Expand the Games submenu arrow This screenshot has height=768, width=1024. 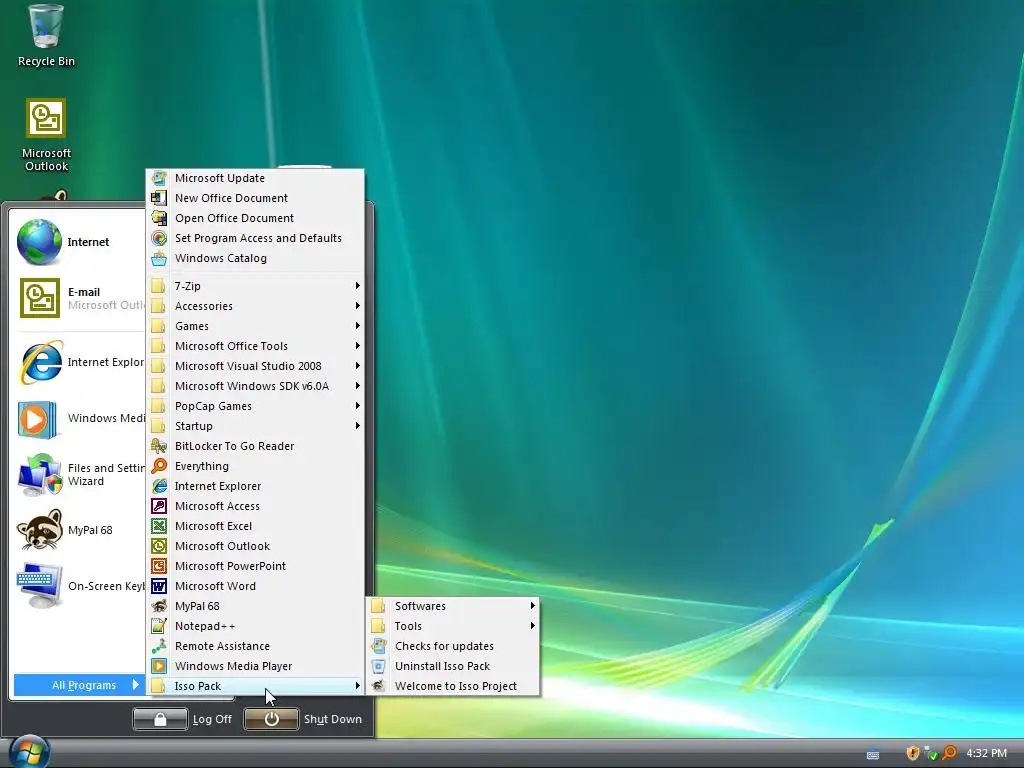(357, 325)
